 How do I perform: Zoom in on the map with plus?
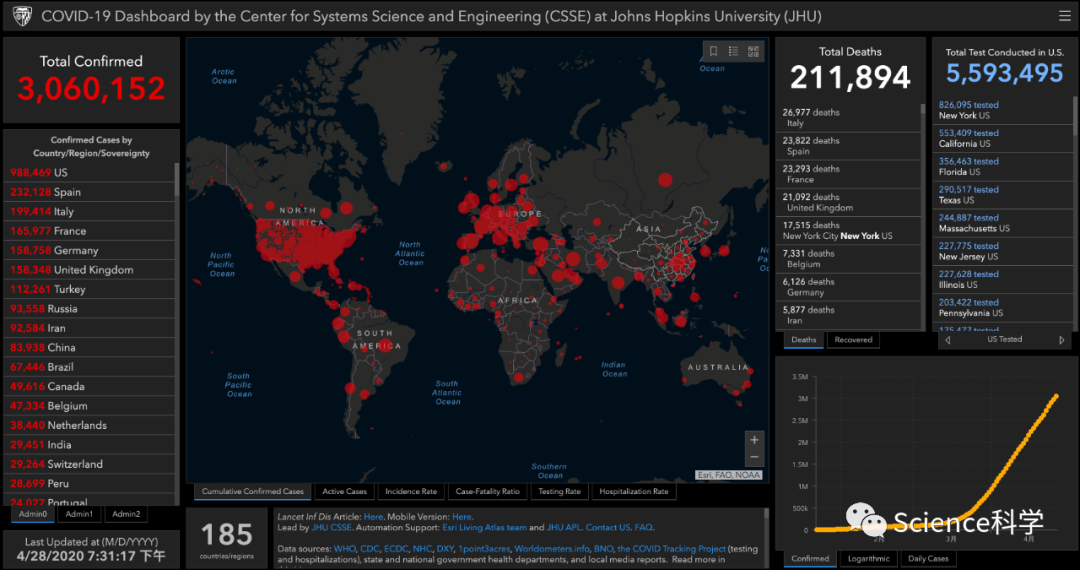pos(754,440)
